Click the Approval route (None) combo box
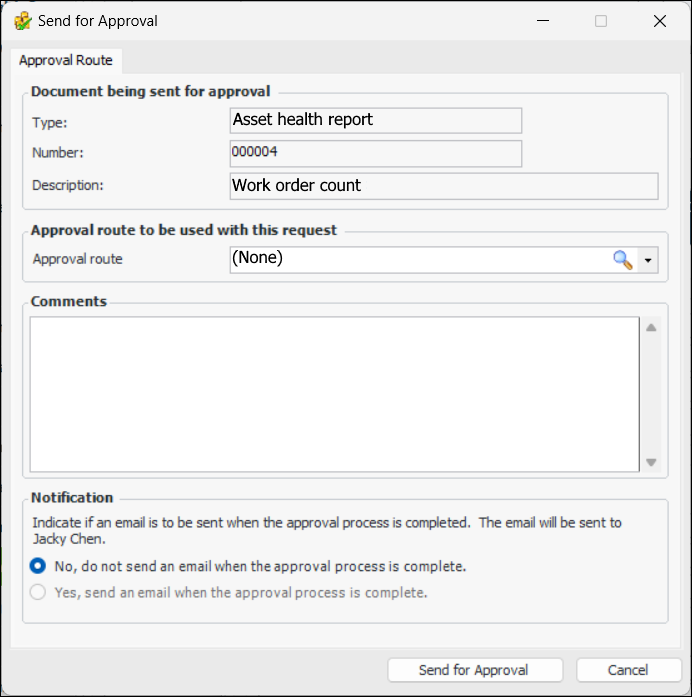 click(420, 259)
